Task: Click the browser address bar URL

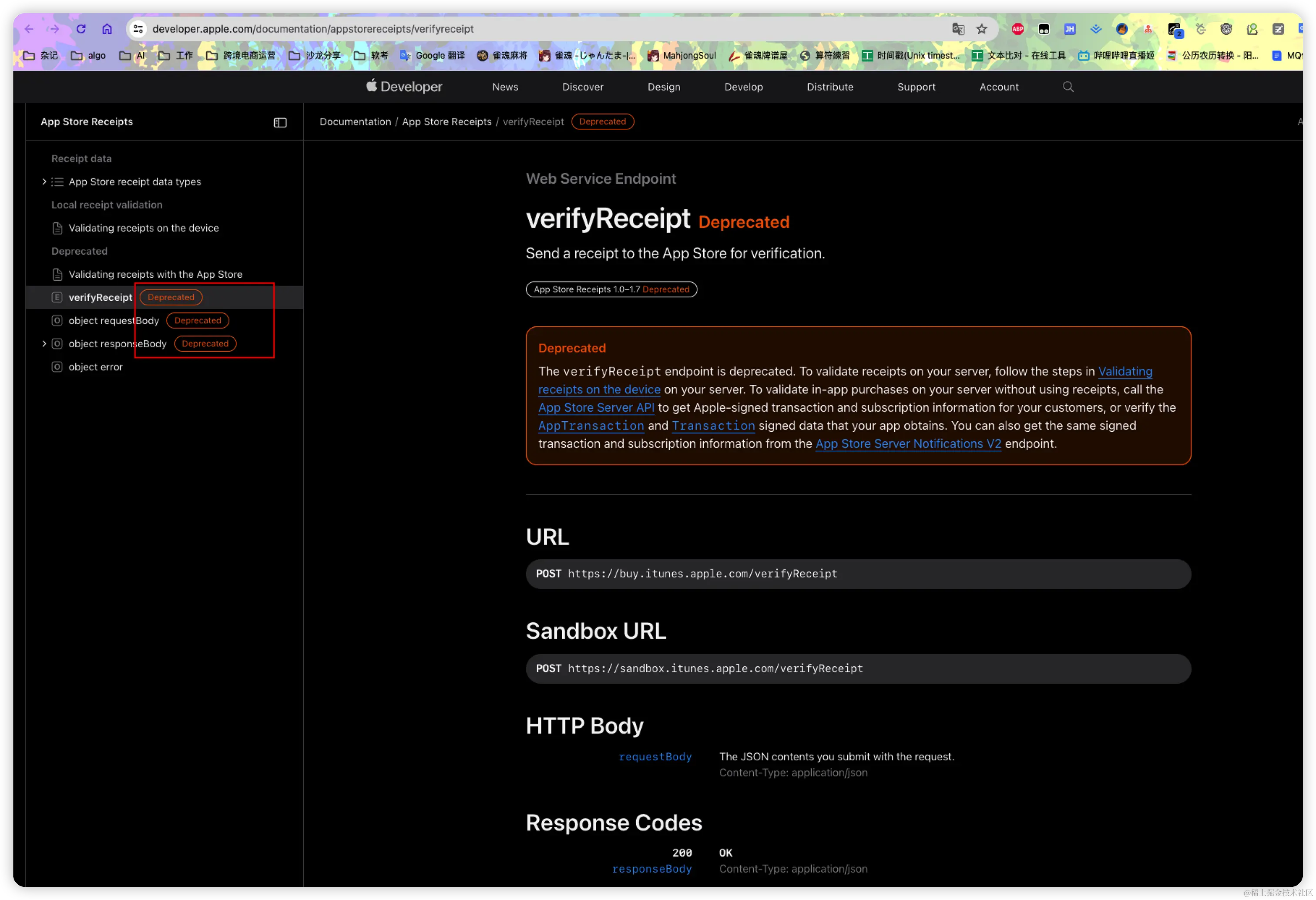Action: [312, 29]
